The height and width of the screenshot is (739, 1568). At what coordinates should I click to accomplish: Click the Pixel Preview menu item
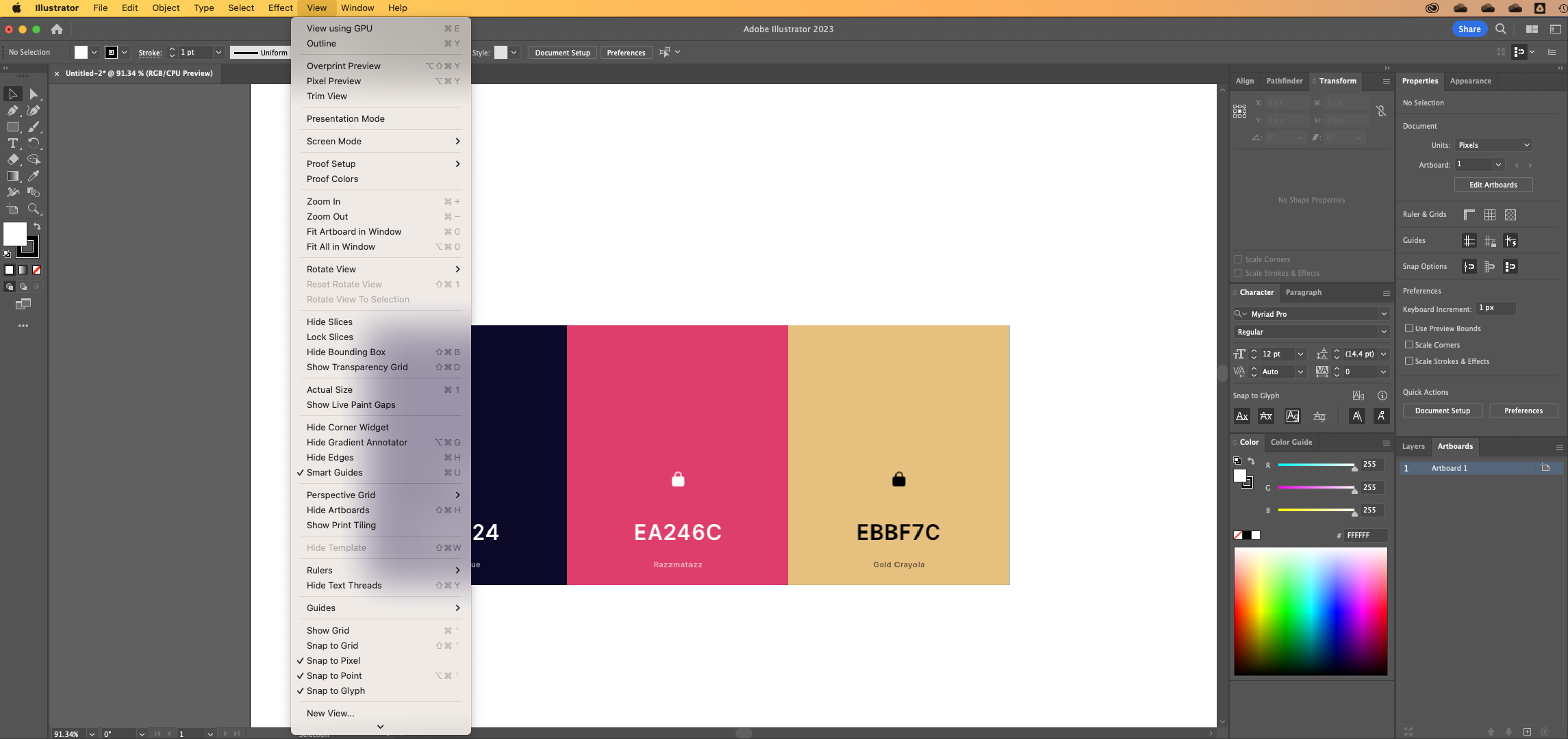tap(333, 81)
